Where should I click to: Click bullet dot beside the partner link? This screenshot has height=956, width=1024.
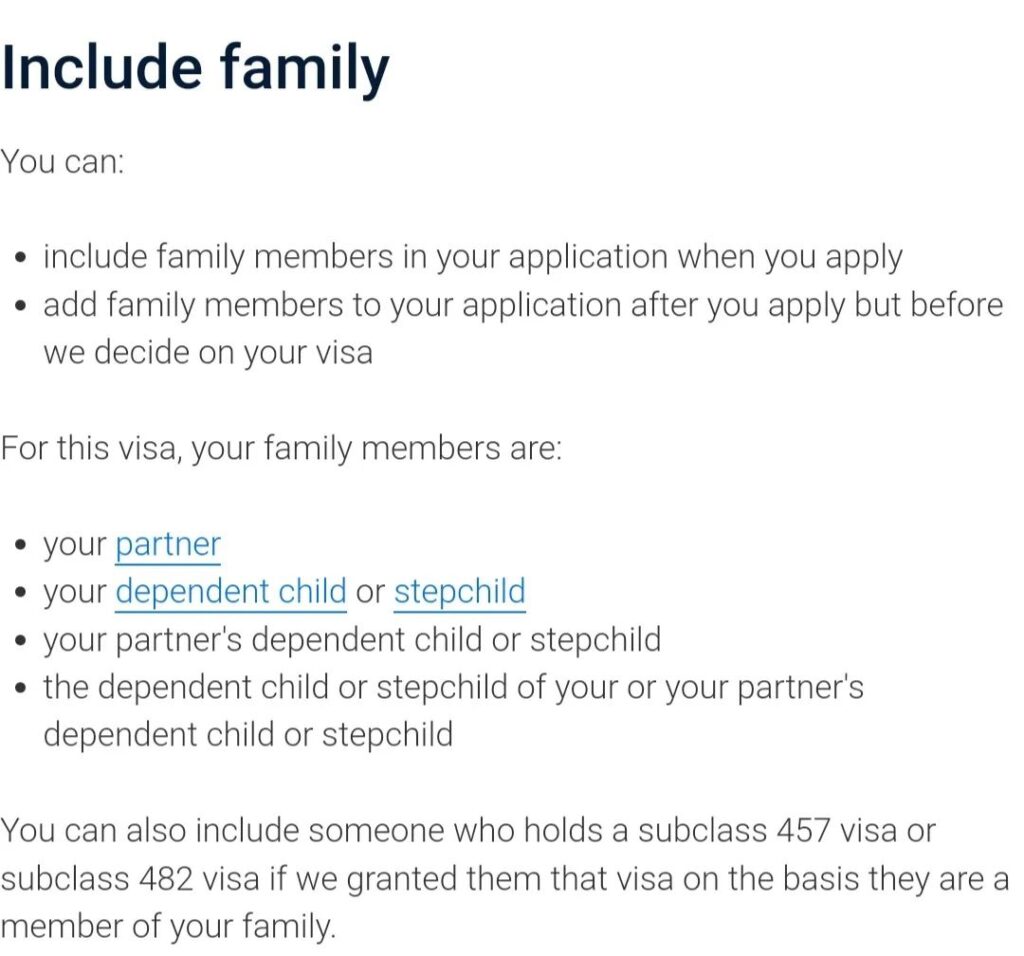tap(22, 546)
